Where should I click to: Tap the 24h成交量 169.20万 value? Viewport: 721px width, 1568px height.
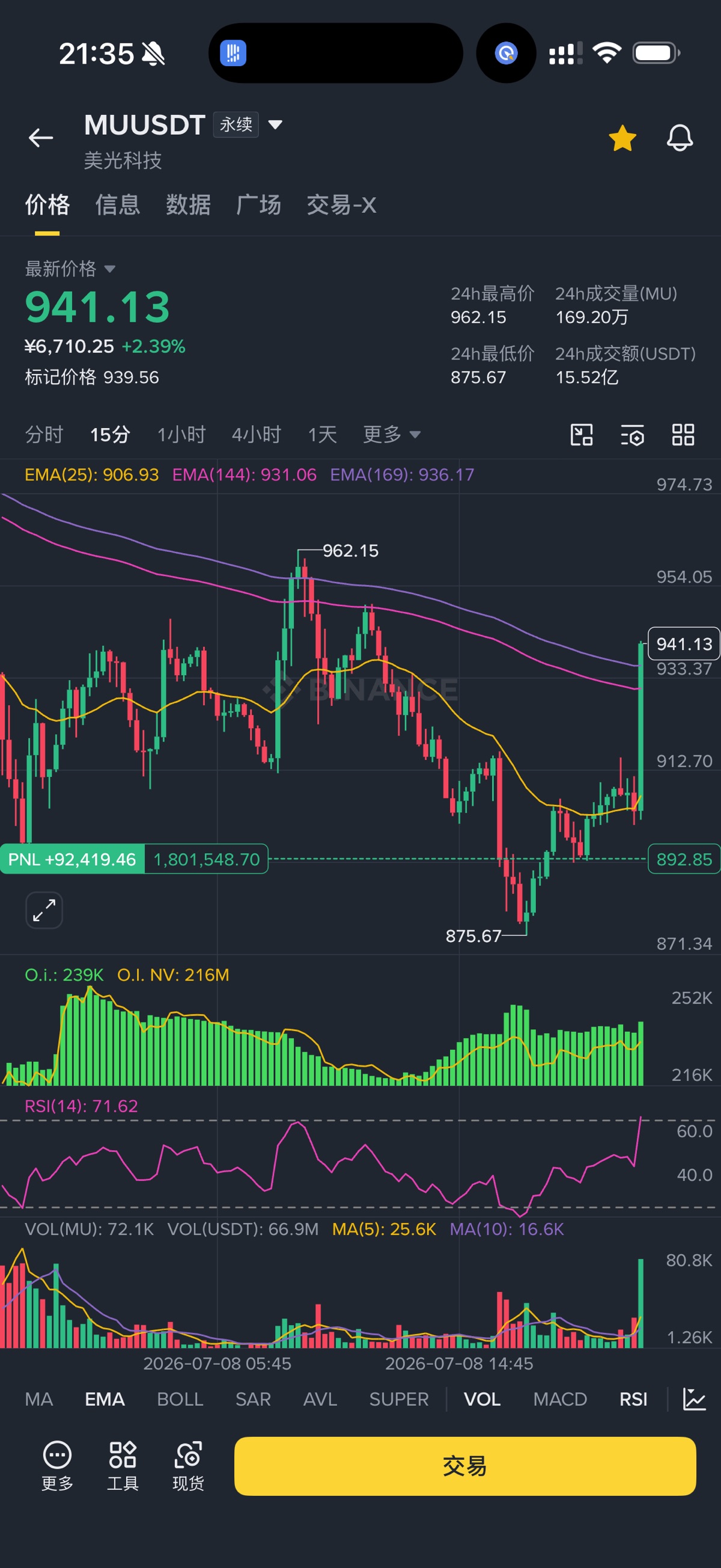592,317
